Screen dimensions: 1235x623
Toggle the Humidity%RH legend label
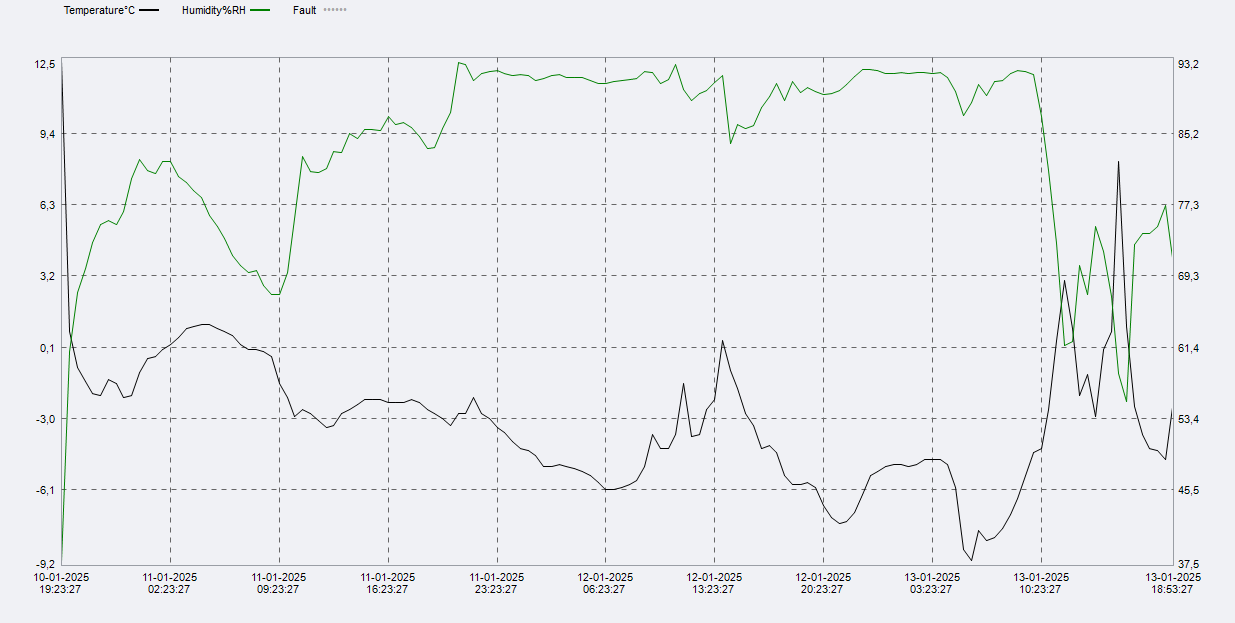click(213, 10)
